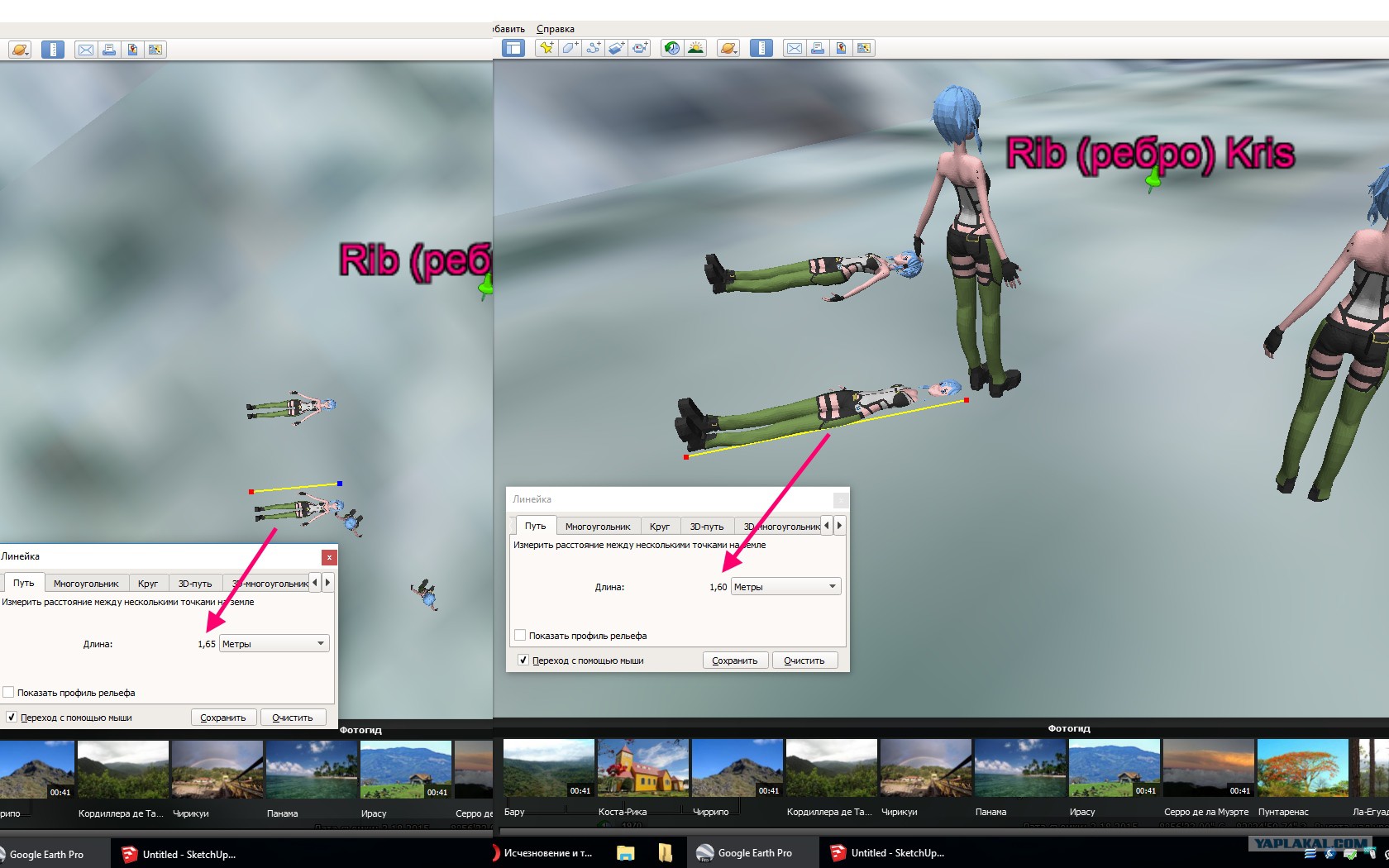The height and width of the screenshot is (868, 1389).
Task: Add a placemark with the yellow pin tool
Action: (547, 48)
